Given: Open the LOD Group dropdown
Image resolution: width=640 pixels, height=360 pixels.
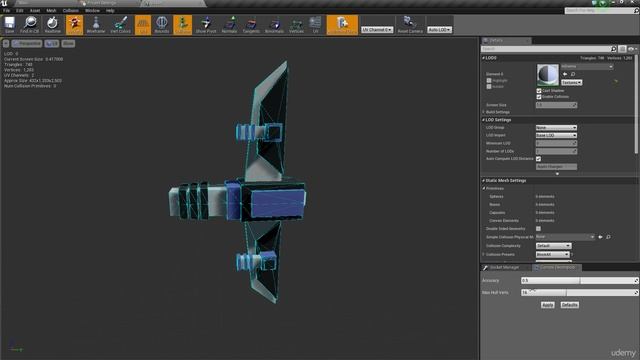Looking at the screenshot, I should tap(556, 128).
